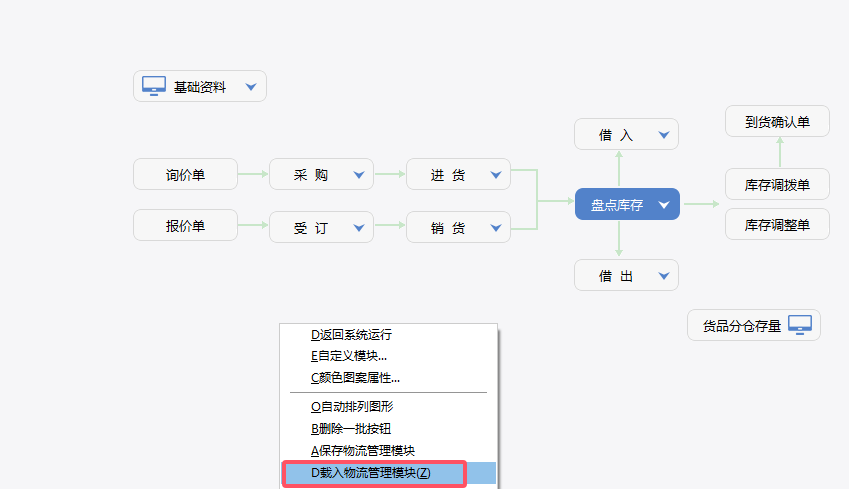Select the 库存调整单 button
849x489 pixels.
(x=777, y=224)
